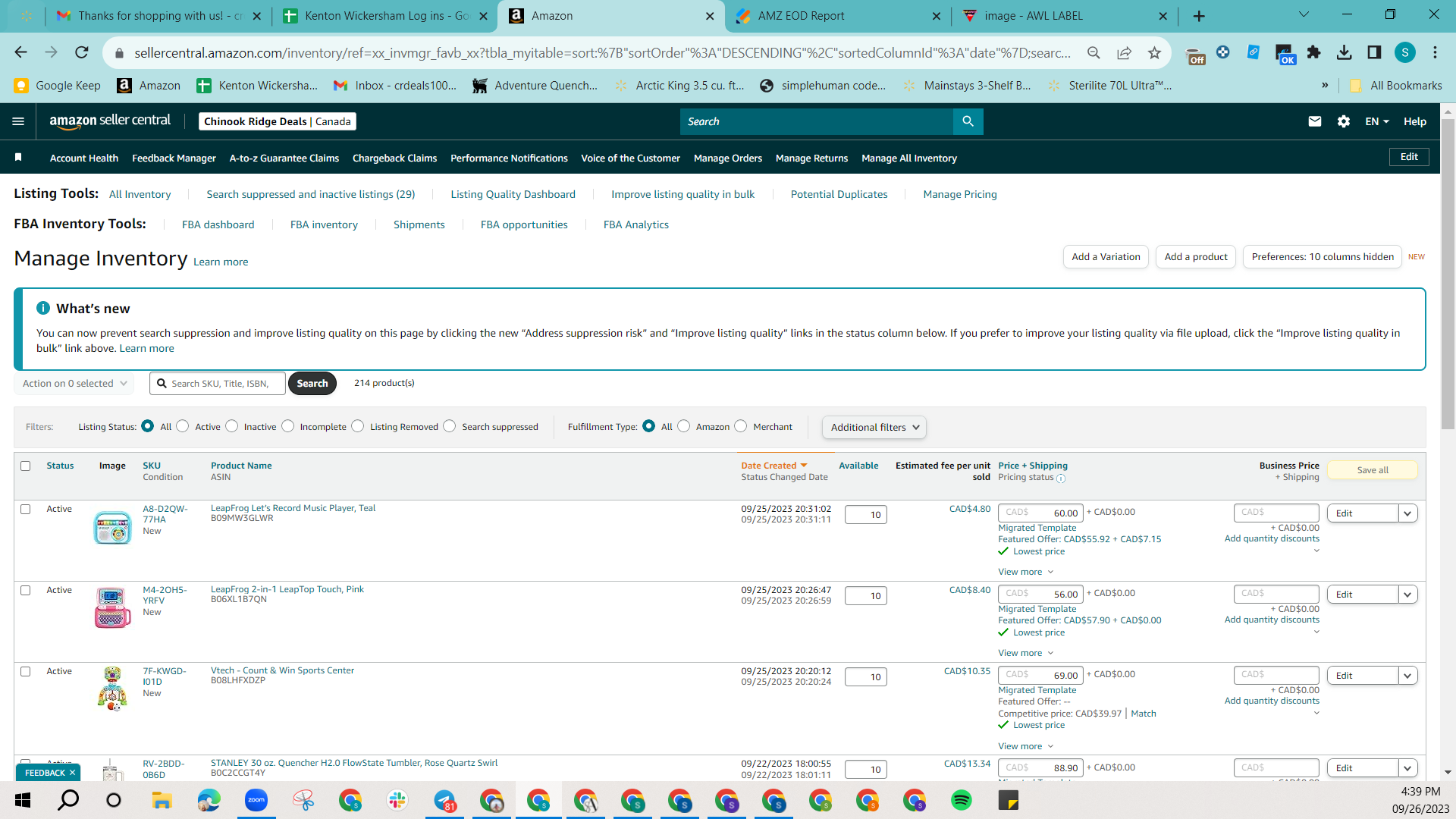Click the info icon next to Pricing status
1456x819 pixels.
[x=1061, y=479]
